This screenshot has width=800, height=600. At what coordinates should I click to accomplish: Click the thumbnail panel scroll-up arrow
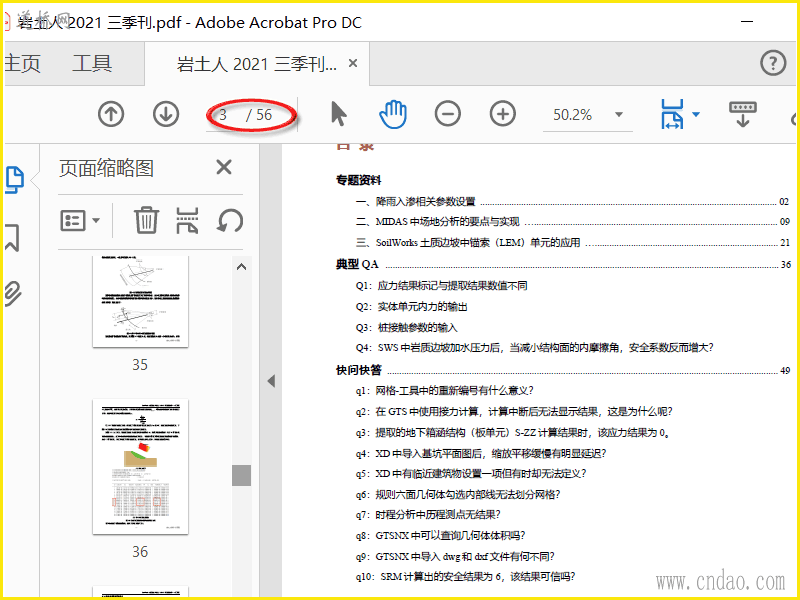[x=241, y=266]
